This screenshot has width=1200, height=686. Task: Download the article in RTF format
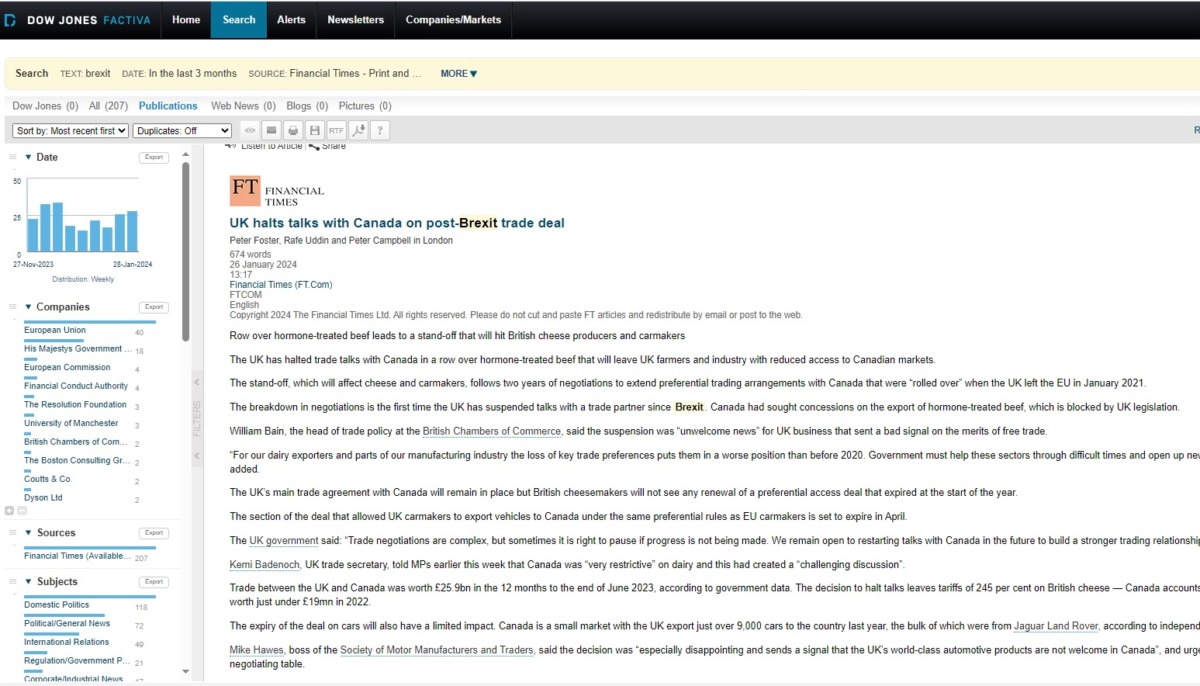click(336, 130)
